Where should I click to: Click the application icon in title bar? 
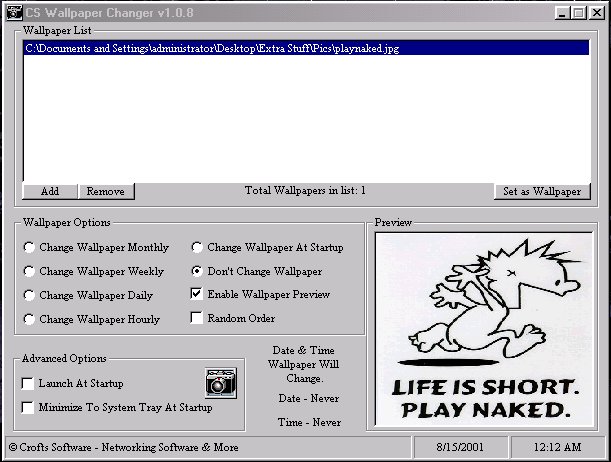(13, 11)
